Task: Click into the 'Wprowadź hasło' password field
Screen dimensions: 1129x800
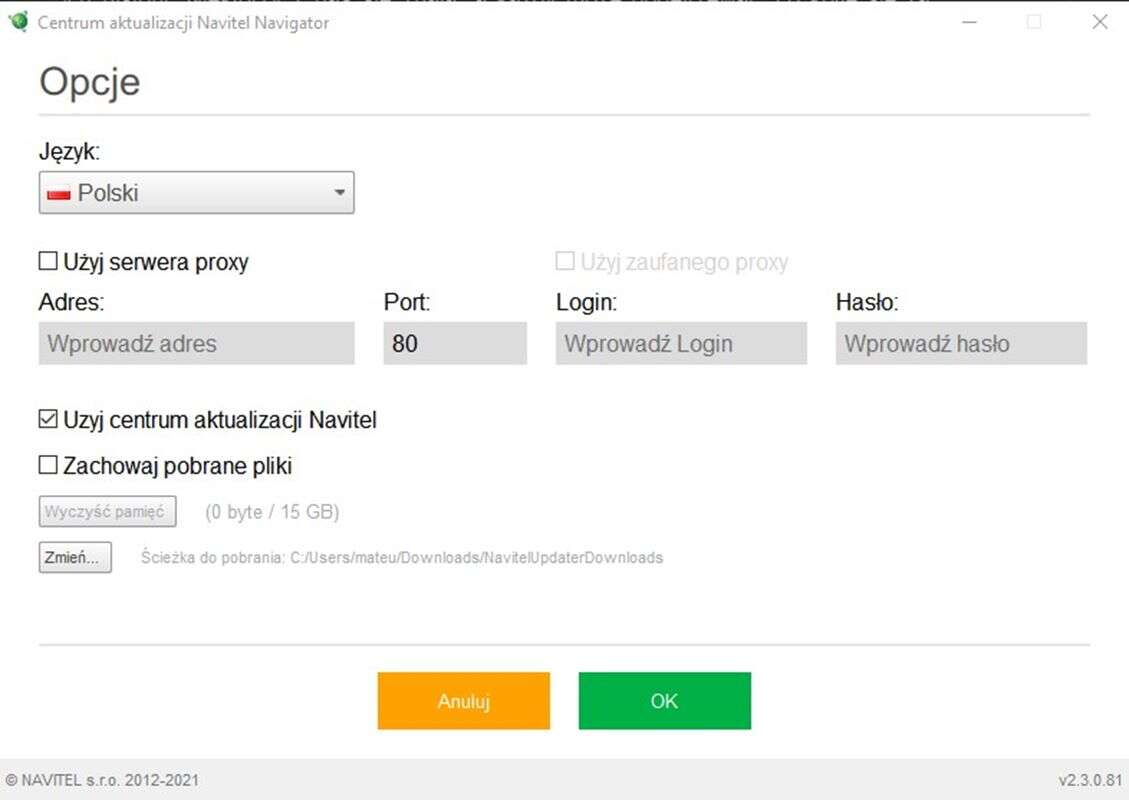Action: point(961,344)
